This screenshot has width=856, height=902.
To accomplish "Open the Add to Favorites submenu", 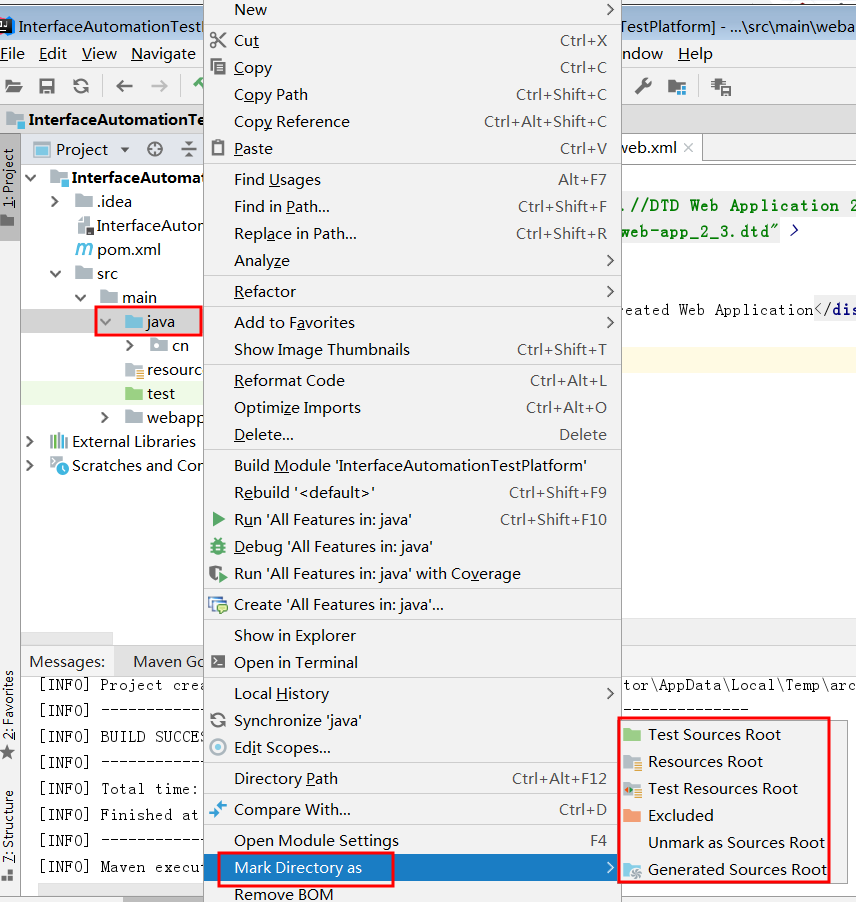I will tap(412, 323).
